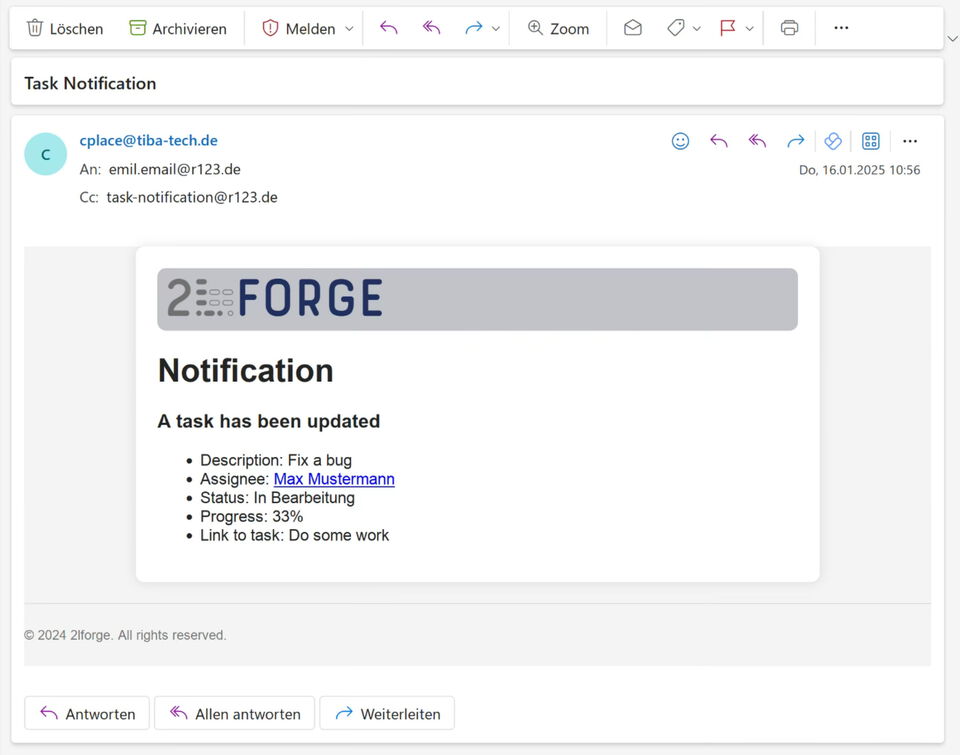This screenshot has width=960, height=755.
Task: Open the toolbar's more options ellipsis menu
Action: point(841,29)
